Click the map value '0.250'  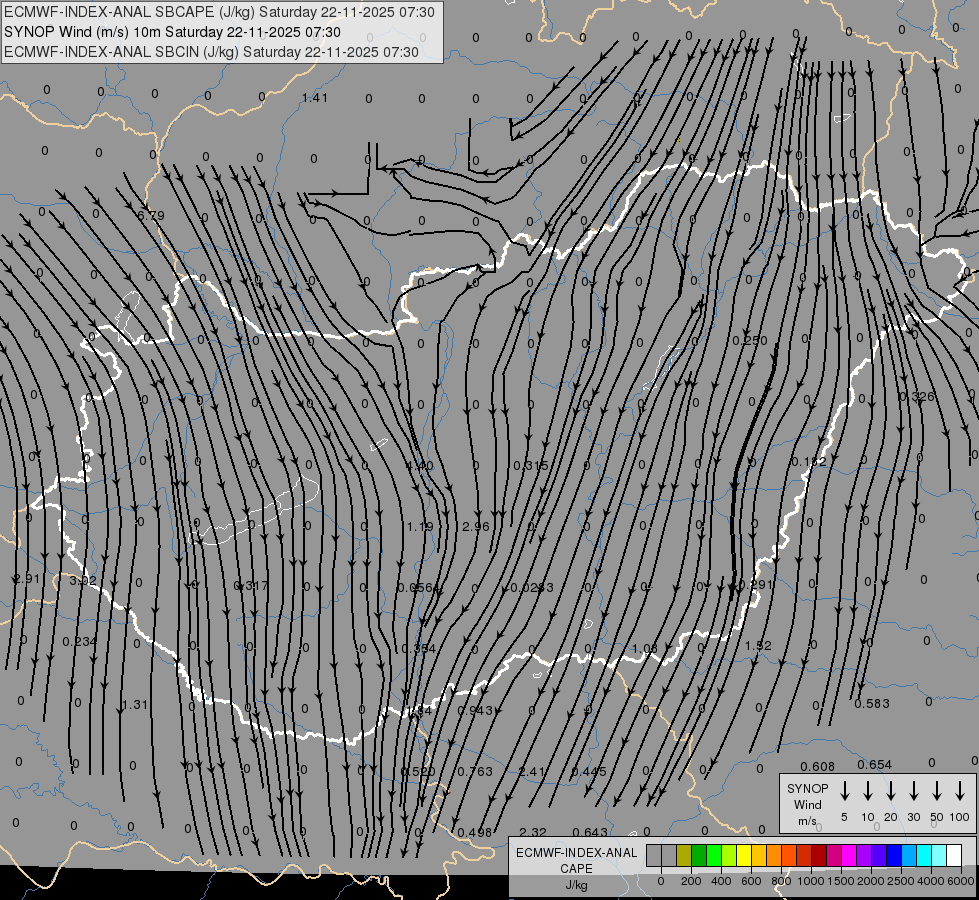pyautogui.click(x=750, y=340)
